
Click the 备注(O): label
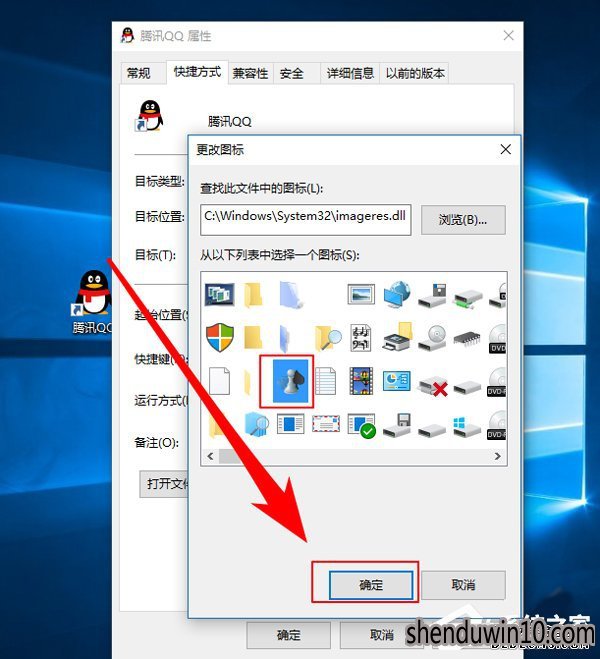click(x=156, y=443)
